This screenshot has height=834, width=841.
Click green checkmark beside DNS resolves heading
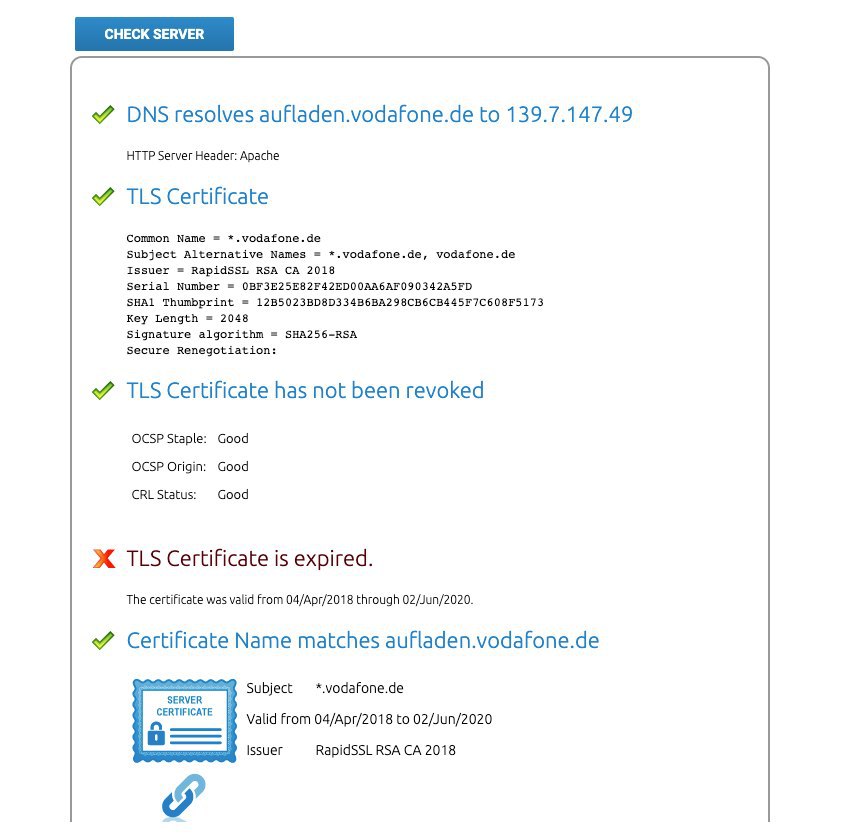pos(103,114)
